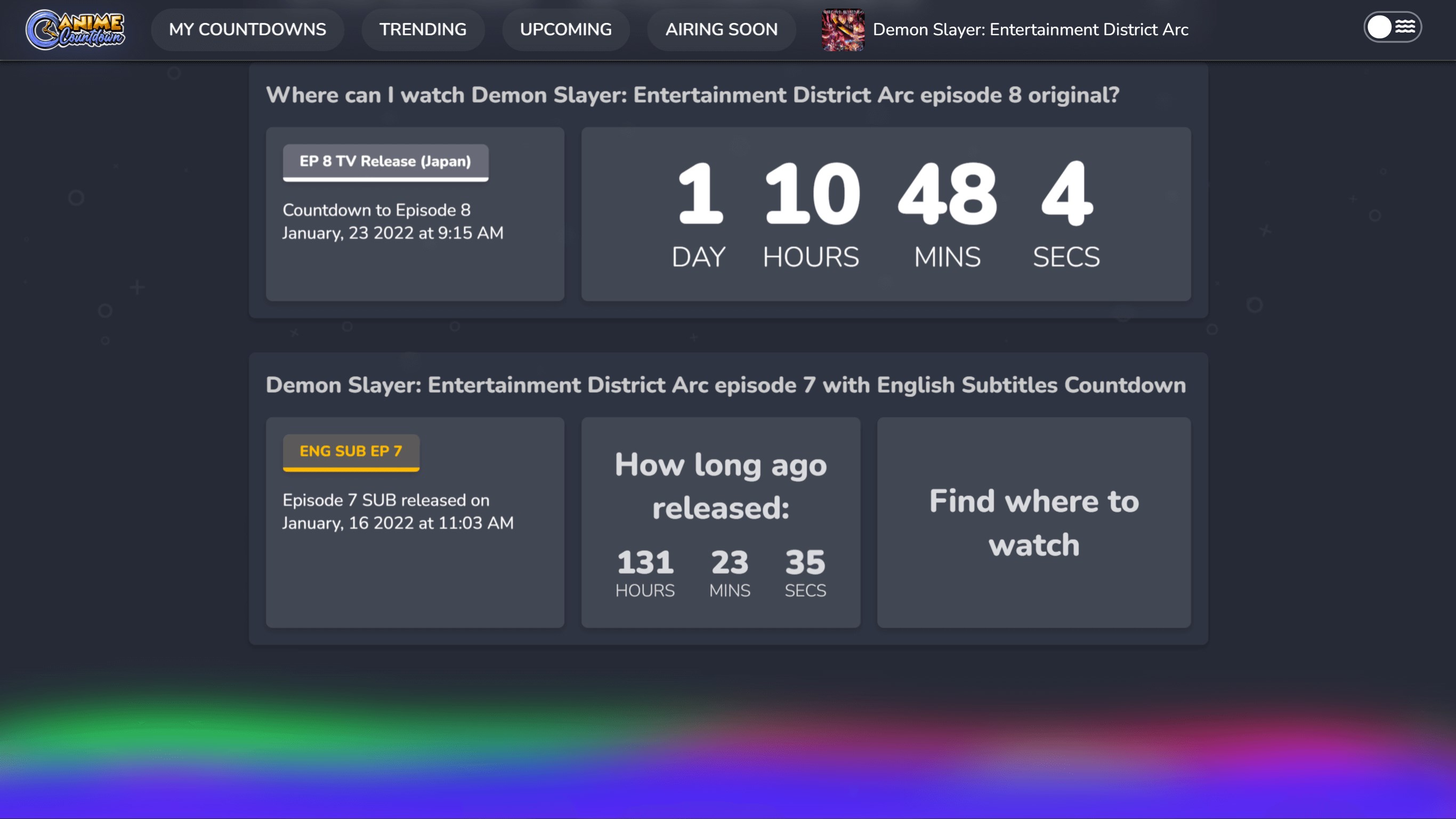Open the UPCOMING section
1456x819 pixels.
(565, 29)
